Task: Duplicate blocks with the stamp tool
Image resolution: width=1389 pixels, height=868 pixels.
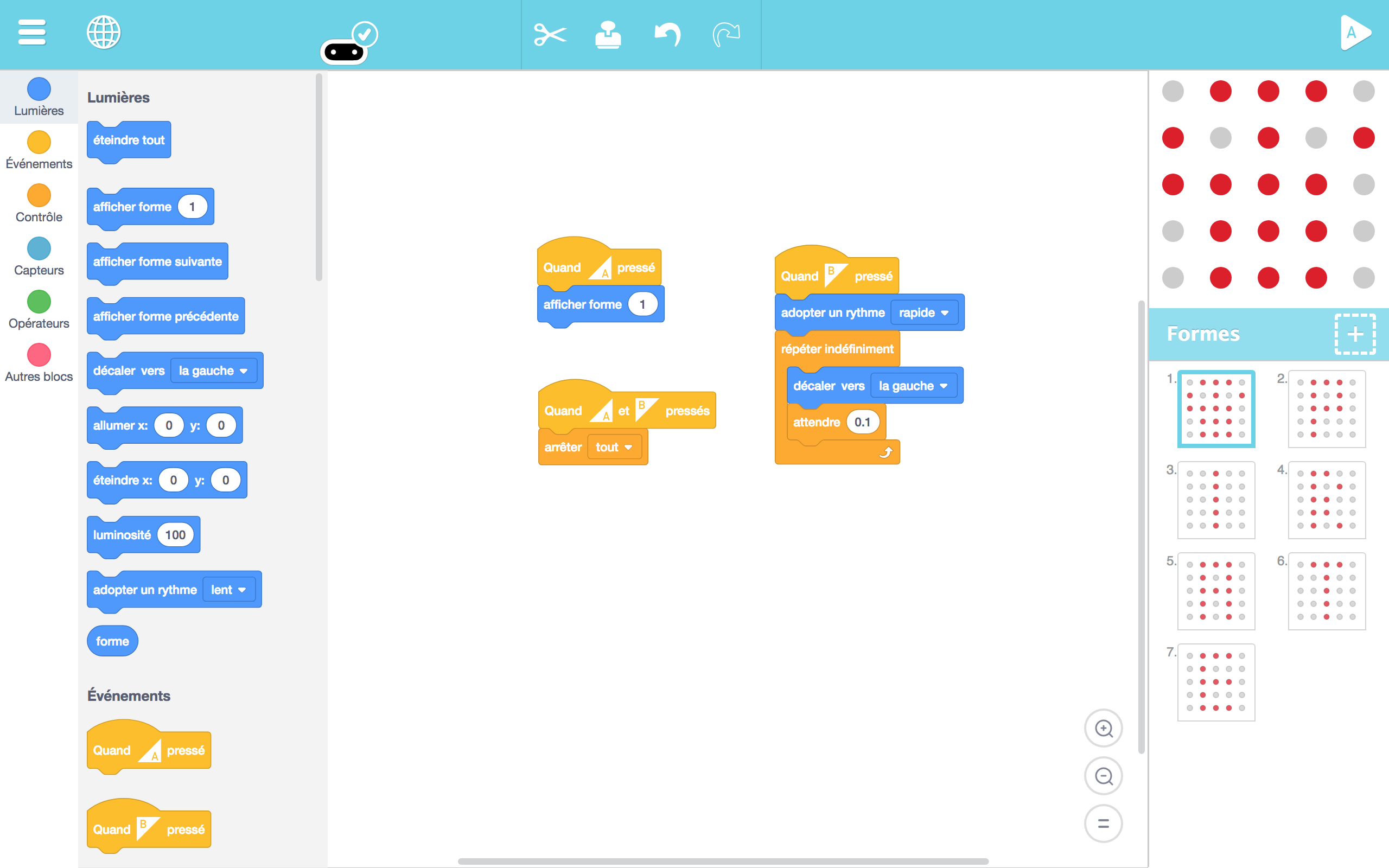Action: pyautogui.click(x=609, y=34)
